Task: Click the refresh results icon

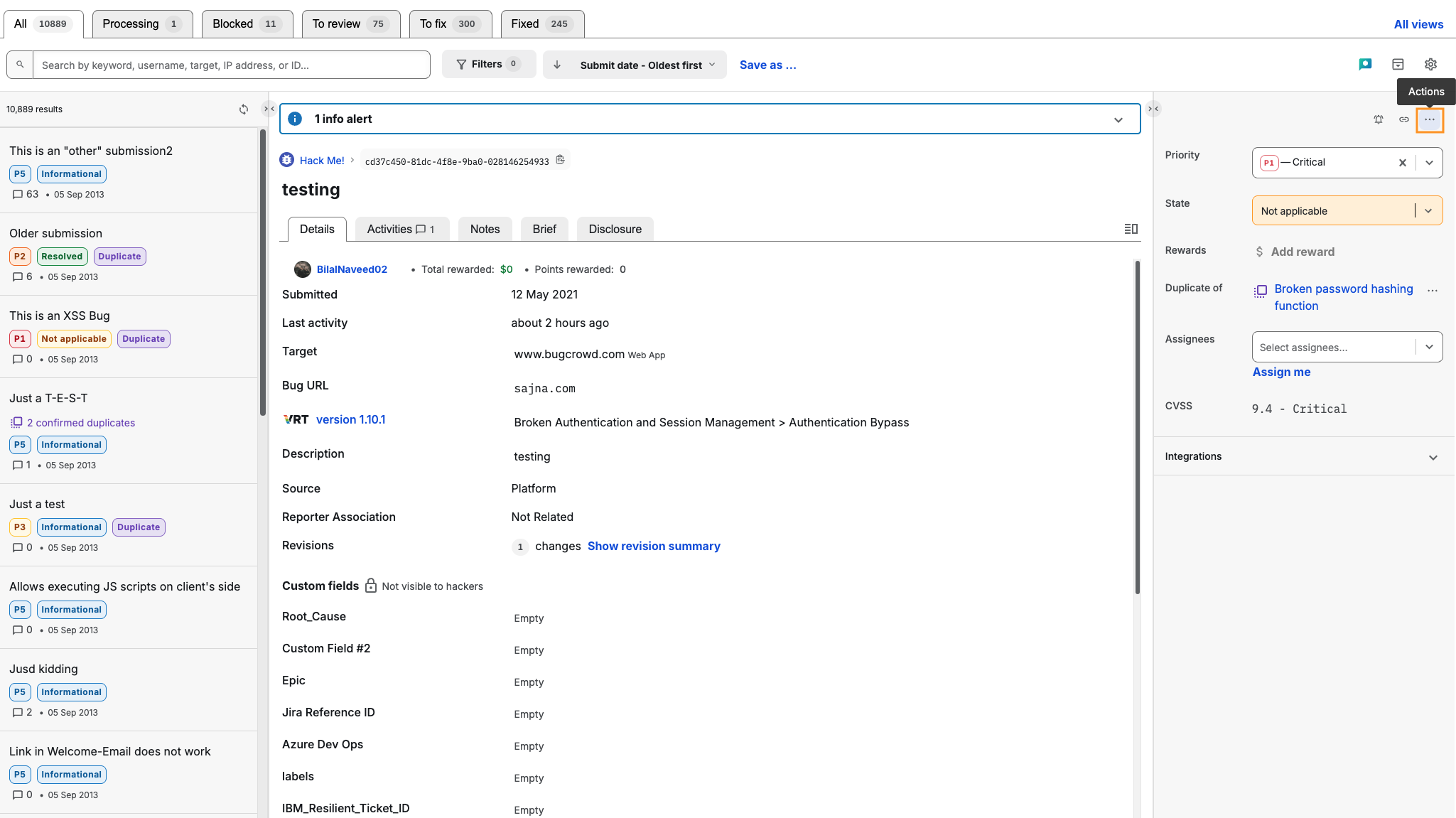Action: pos(244,109)
